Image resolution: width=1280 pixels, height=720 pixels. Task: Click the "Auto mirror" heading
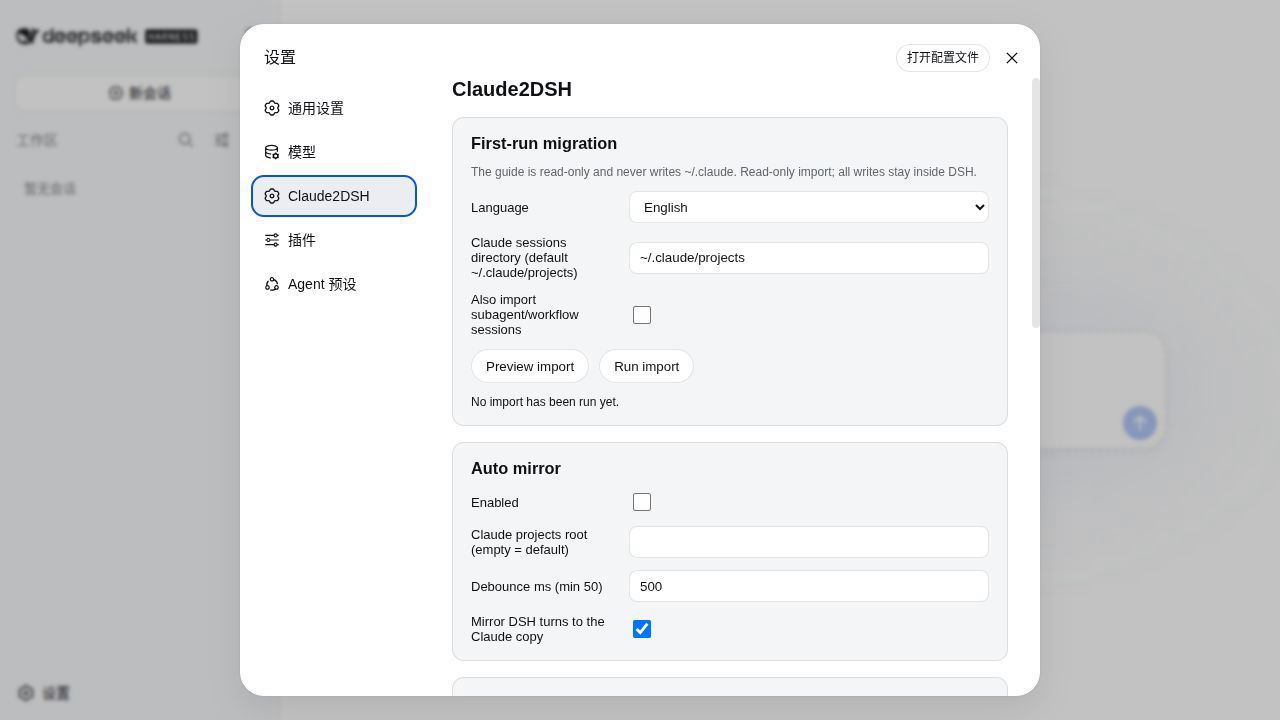click(x=516, y=469)
